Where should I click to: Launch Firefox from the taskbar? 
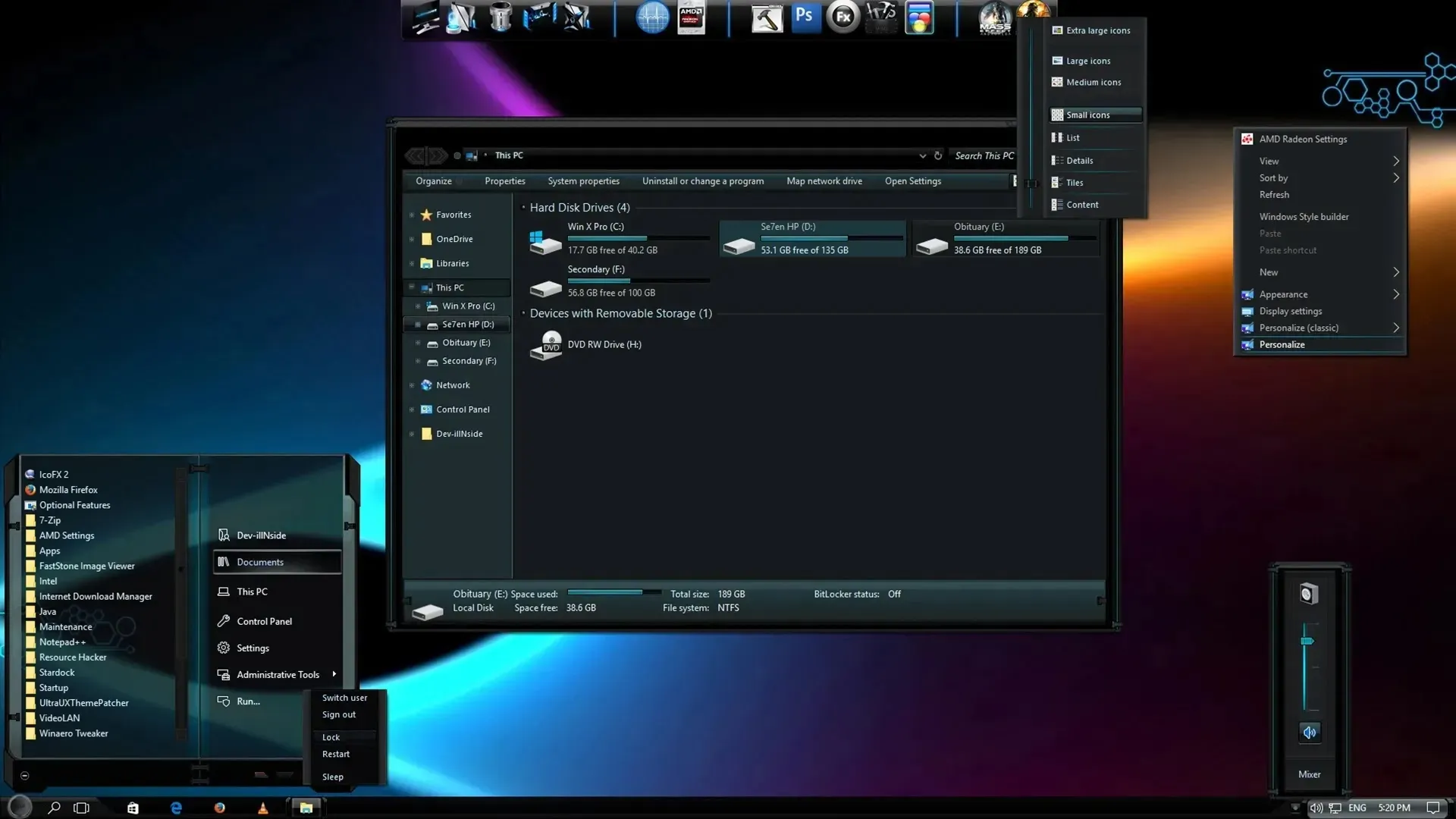(x=219, y=808)
